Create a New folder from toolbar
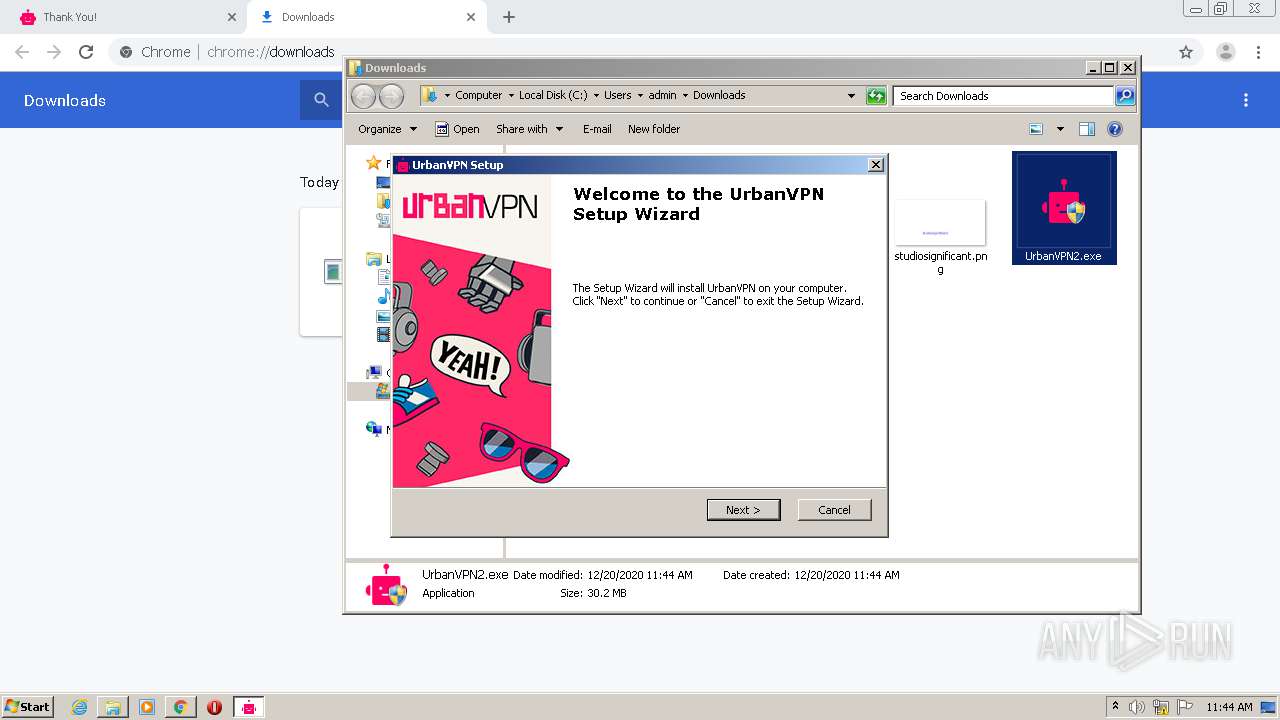Screen dimensions: 1280x720 [x=654, y=129]
